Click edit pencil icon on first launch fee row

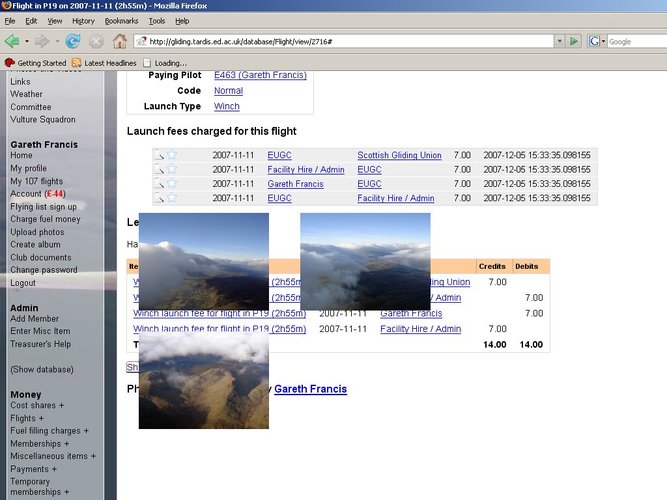pos(159,155)
